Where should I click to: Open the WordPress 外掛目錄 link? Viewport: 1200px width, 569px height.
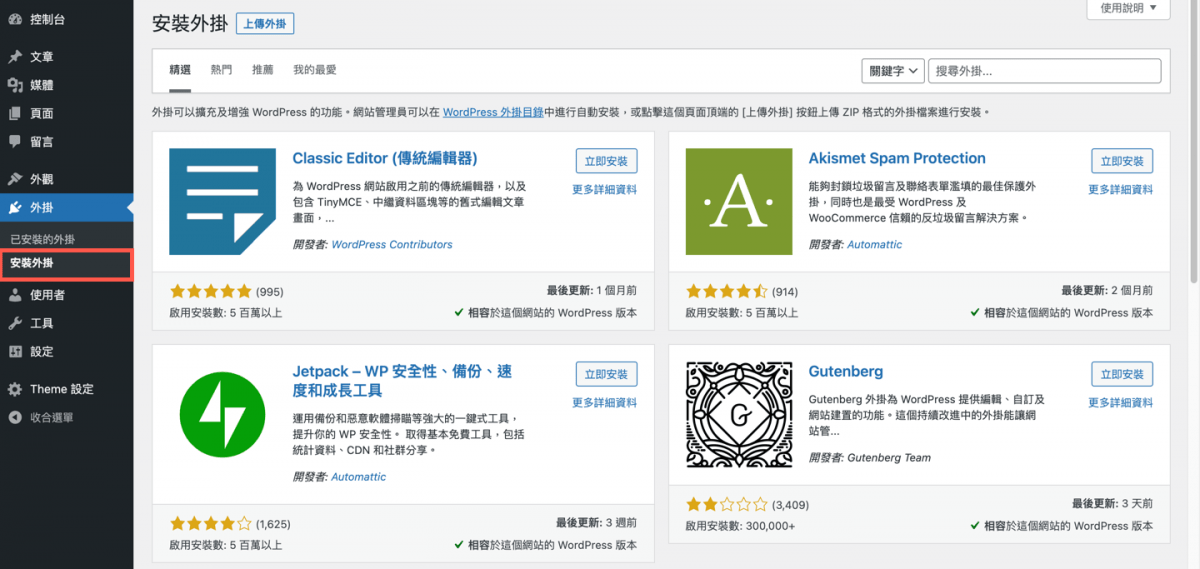(493, 113)
